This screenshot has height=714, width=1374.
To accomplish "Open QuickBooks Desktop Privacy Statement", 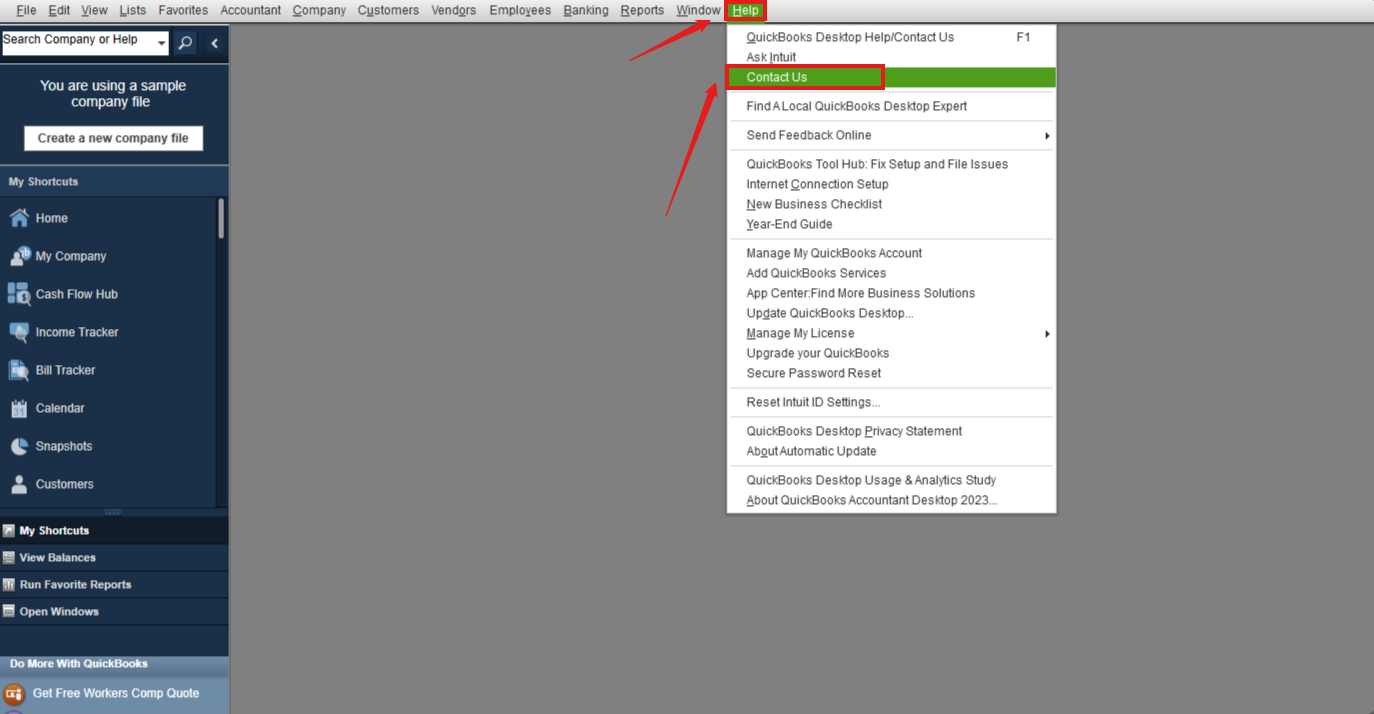I will pos(891,431).
